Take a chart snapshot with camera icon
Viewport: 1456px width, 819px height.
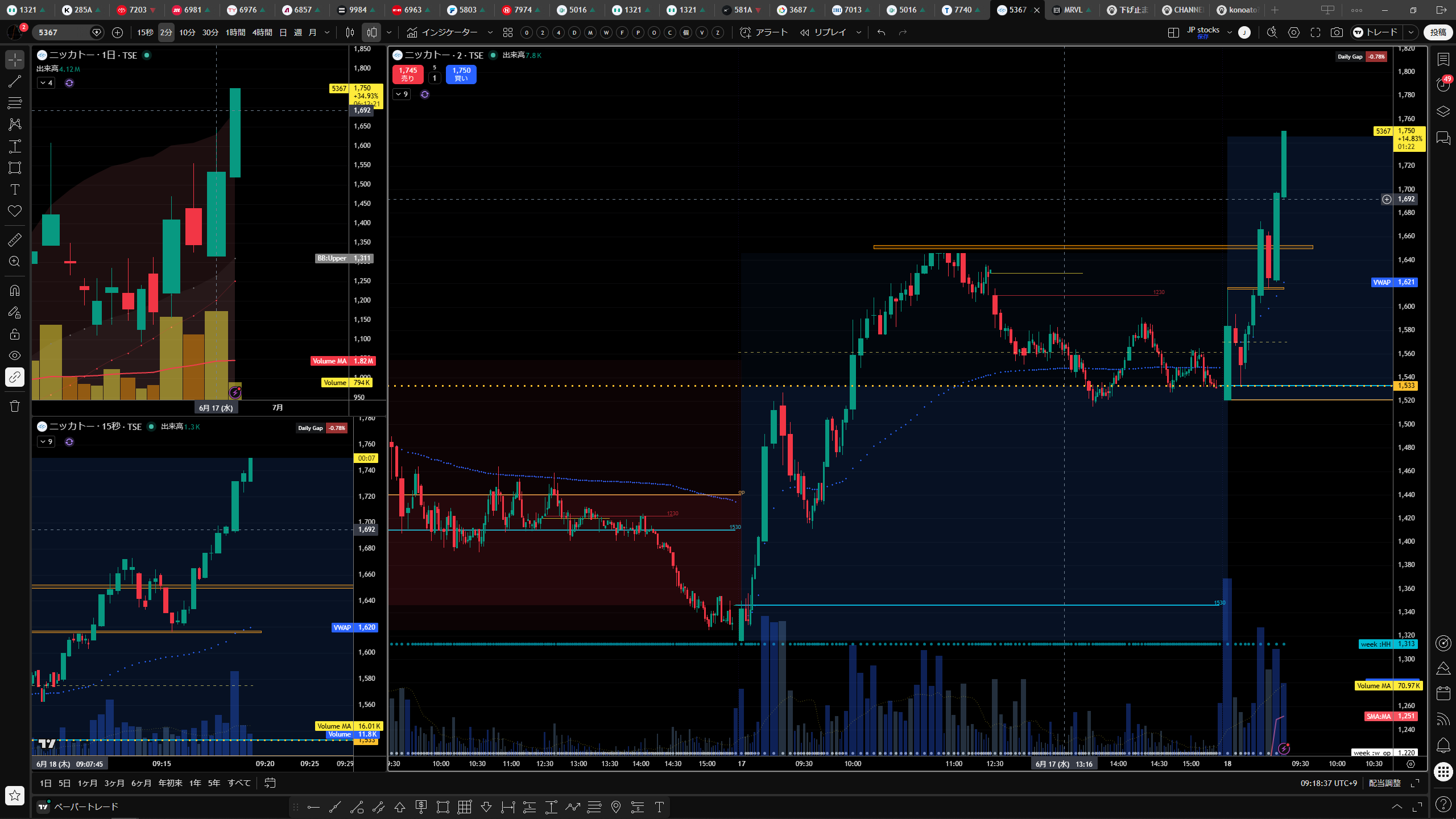[x=1337, y=32]
